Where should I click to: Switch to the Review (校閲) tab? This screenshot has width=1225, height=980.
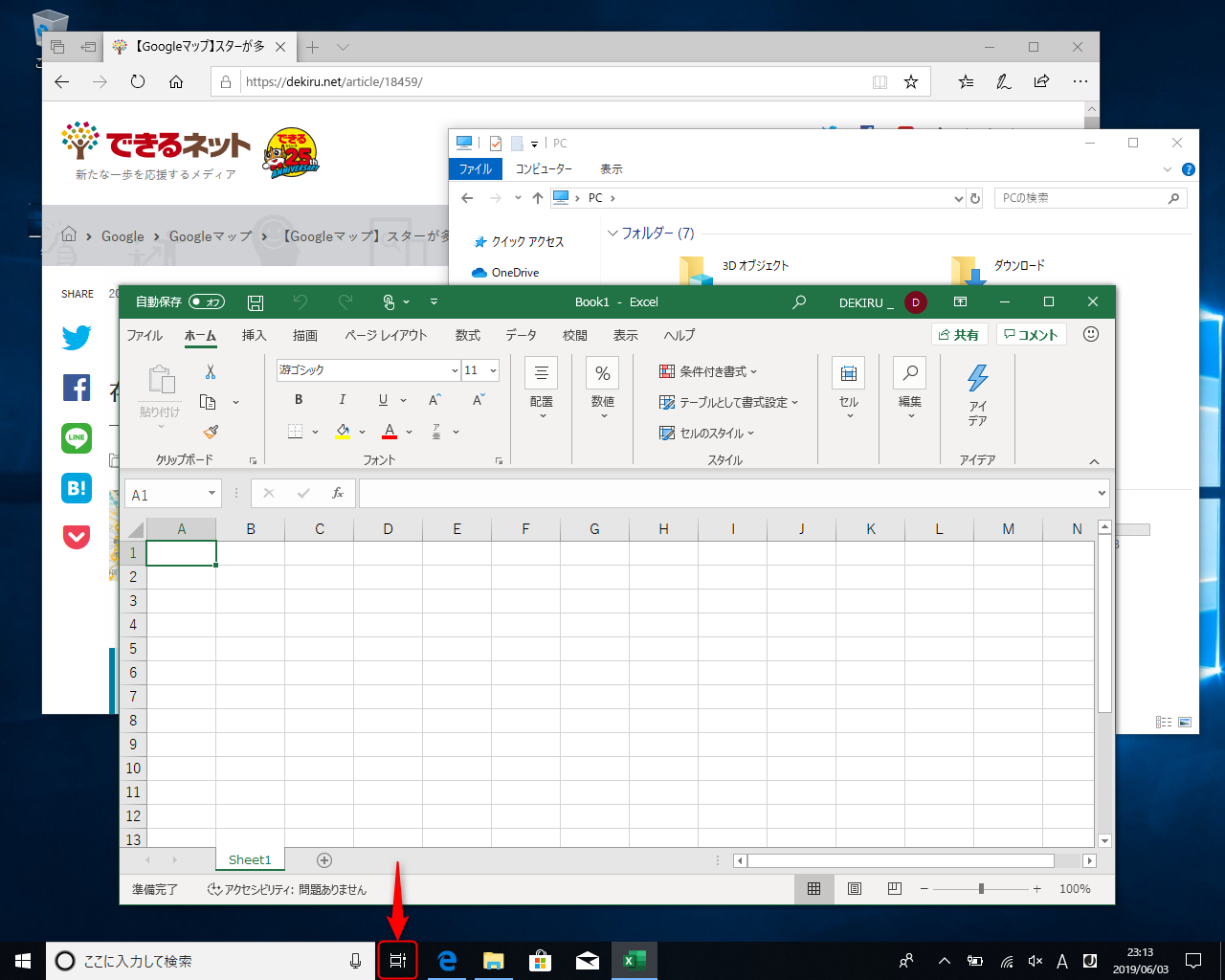click(575, 335)
